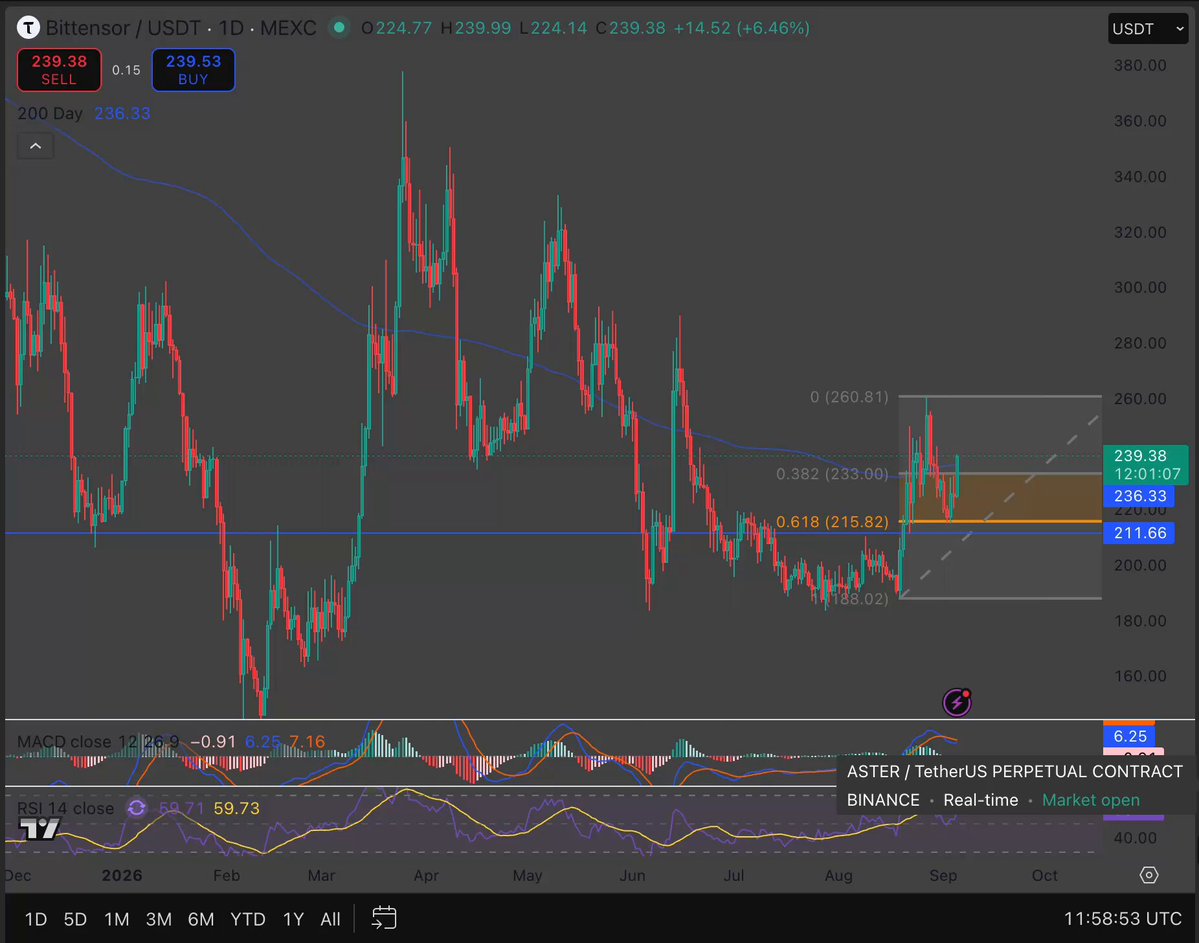This screenshot has width=1199, height=943.
Task: Click the 11:58:53 UTC timezone button
Action: point(1123,919)
